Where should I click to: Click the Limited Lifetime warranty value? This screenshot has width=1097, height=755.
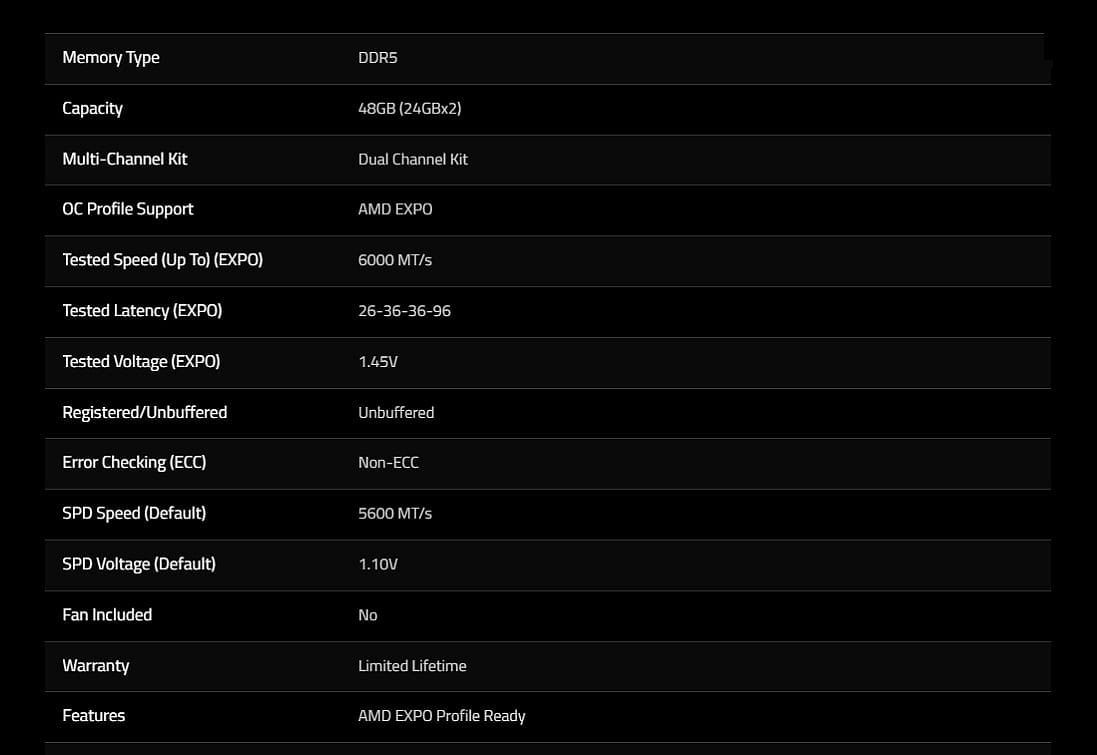tap(412, 666)
